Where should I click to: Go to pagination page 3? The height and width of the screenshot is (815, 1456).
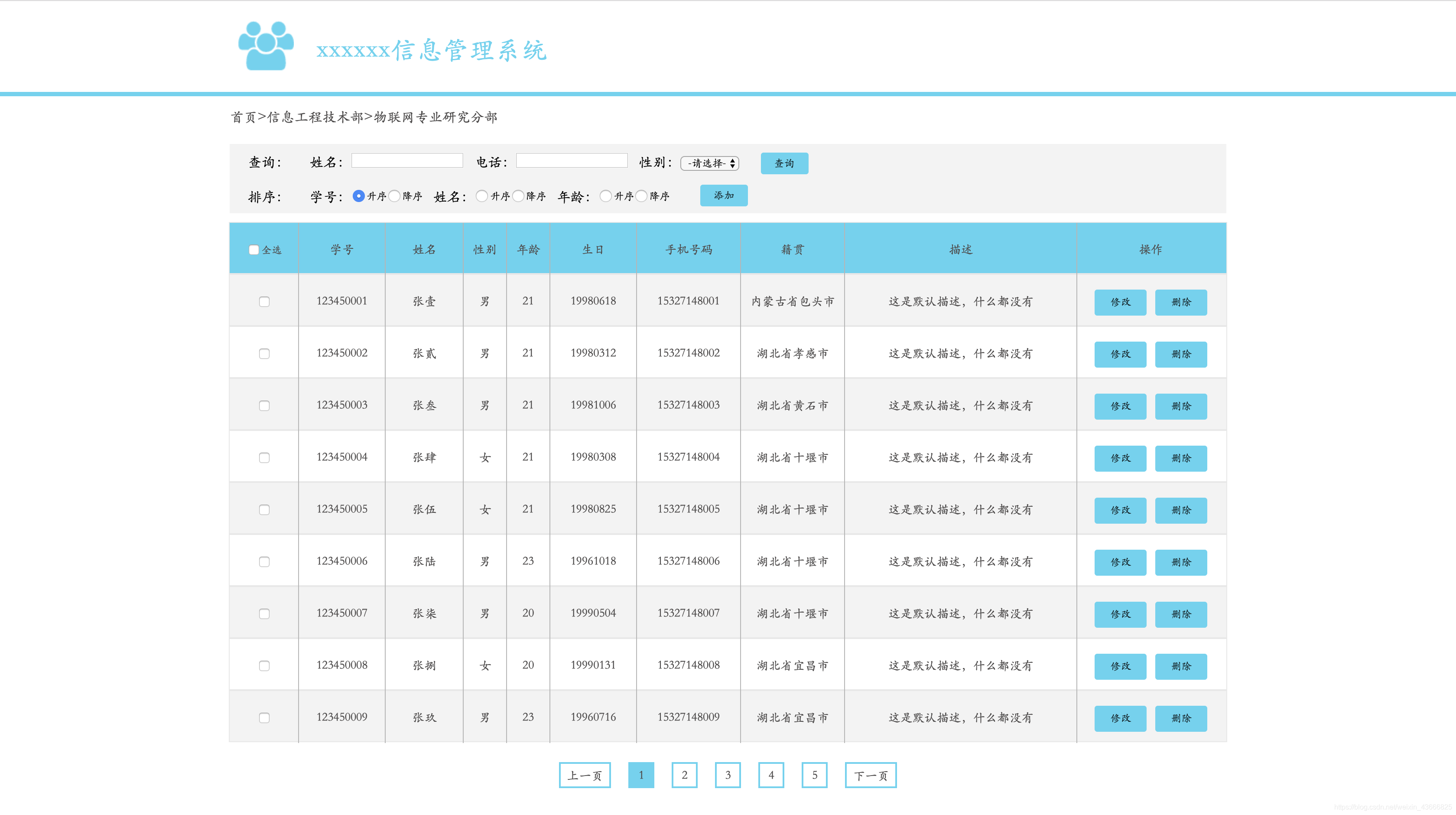728,775
